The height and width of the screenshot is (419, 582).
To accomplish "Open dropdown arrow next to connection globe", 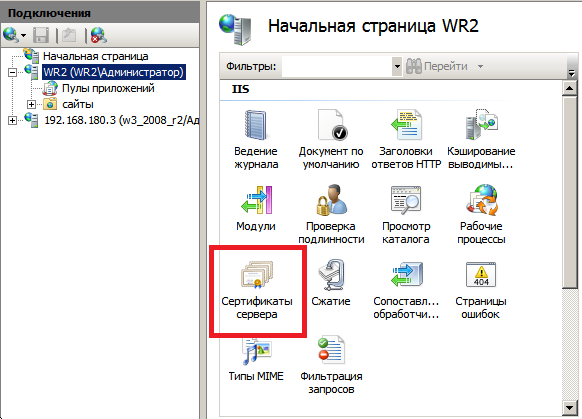I will coord(23,36).
